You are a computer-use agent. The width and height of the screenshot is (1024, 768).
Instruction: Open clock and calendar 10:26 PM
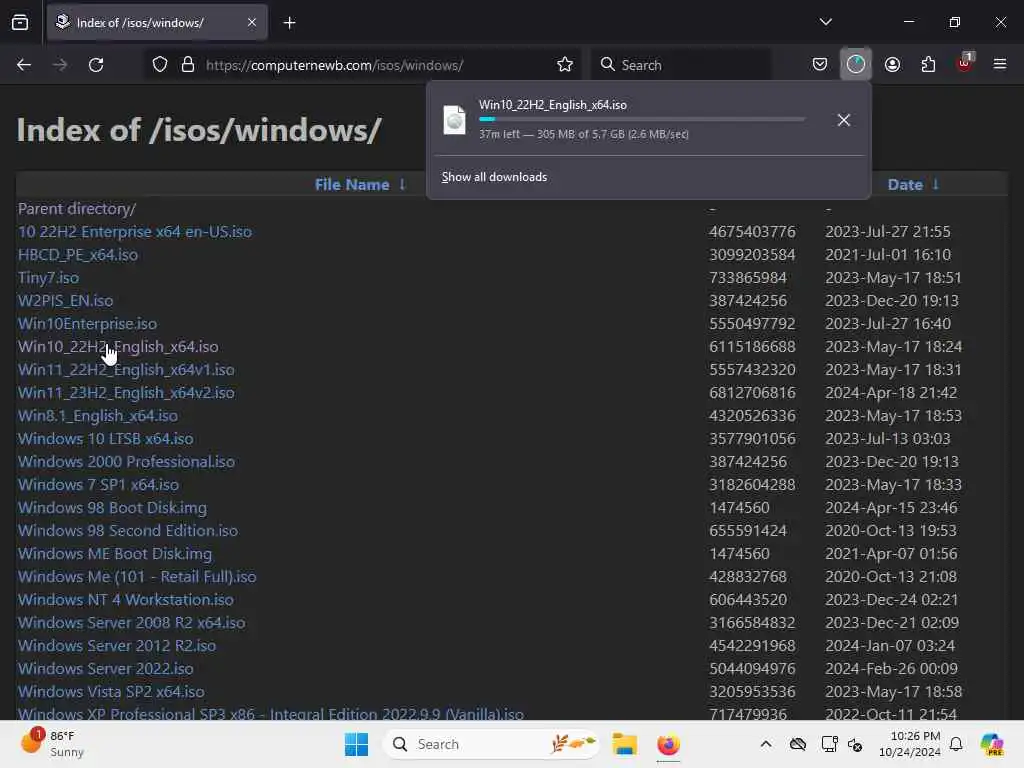tap(909, 744)
